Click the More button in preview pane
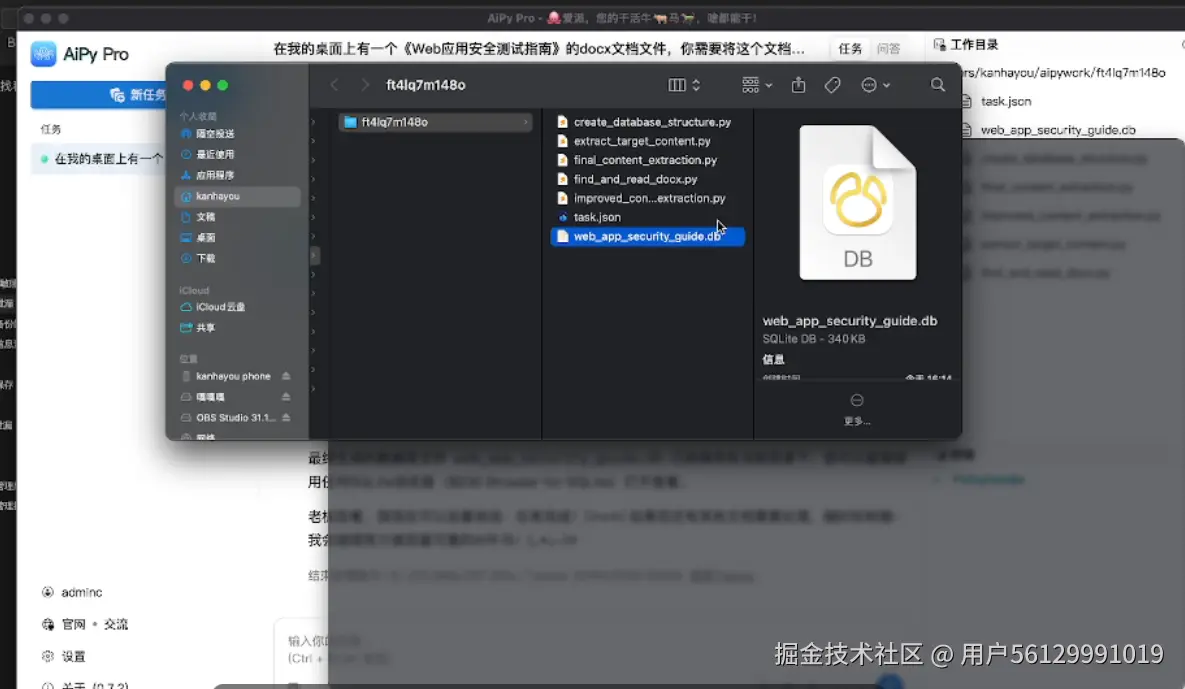Screen dimensions: 1185x689 857,409
